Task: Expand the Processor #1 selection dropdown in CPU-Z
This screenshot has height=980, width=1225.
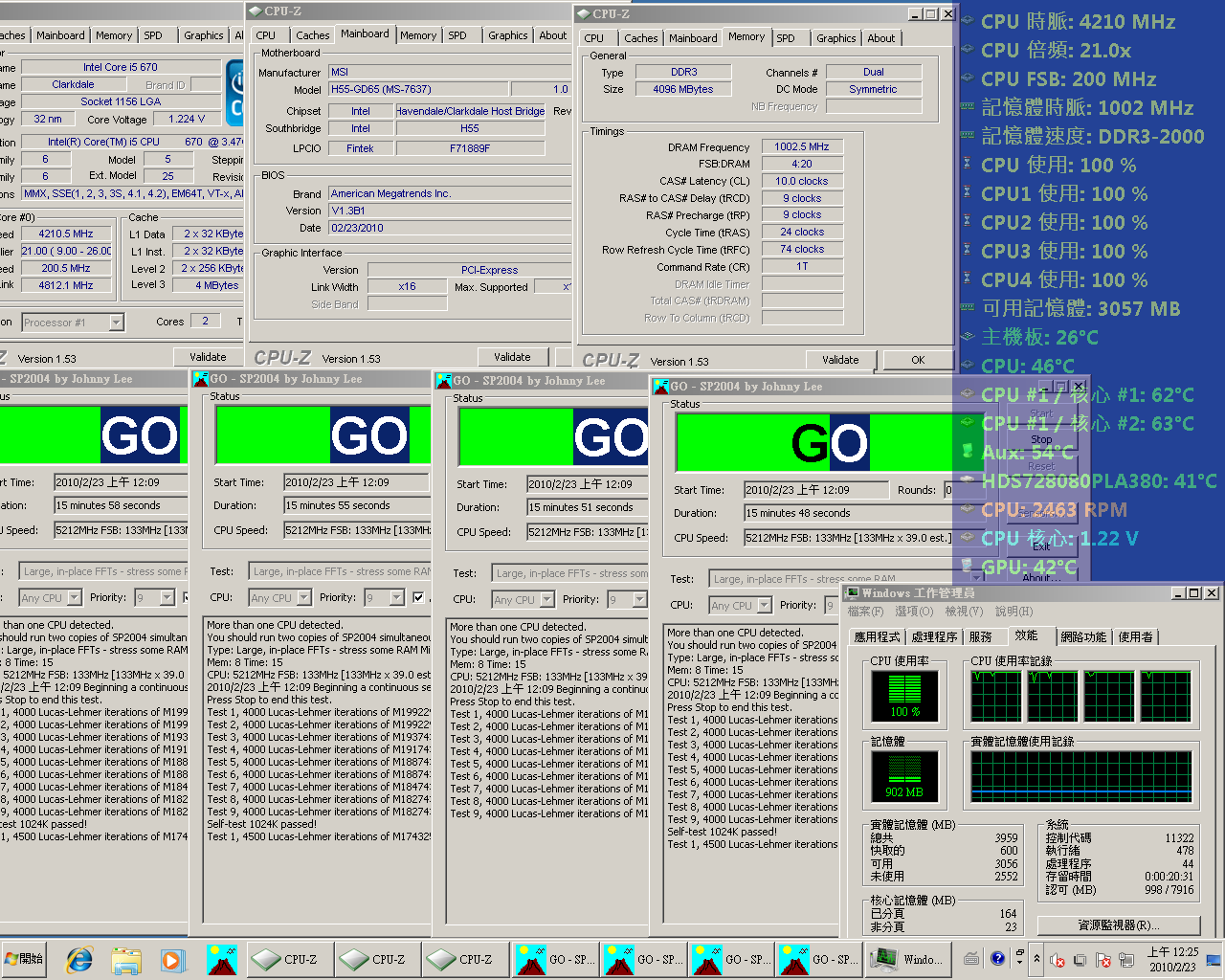Action: (x=116, y=323)
